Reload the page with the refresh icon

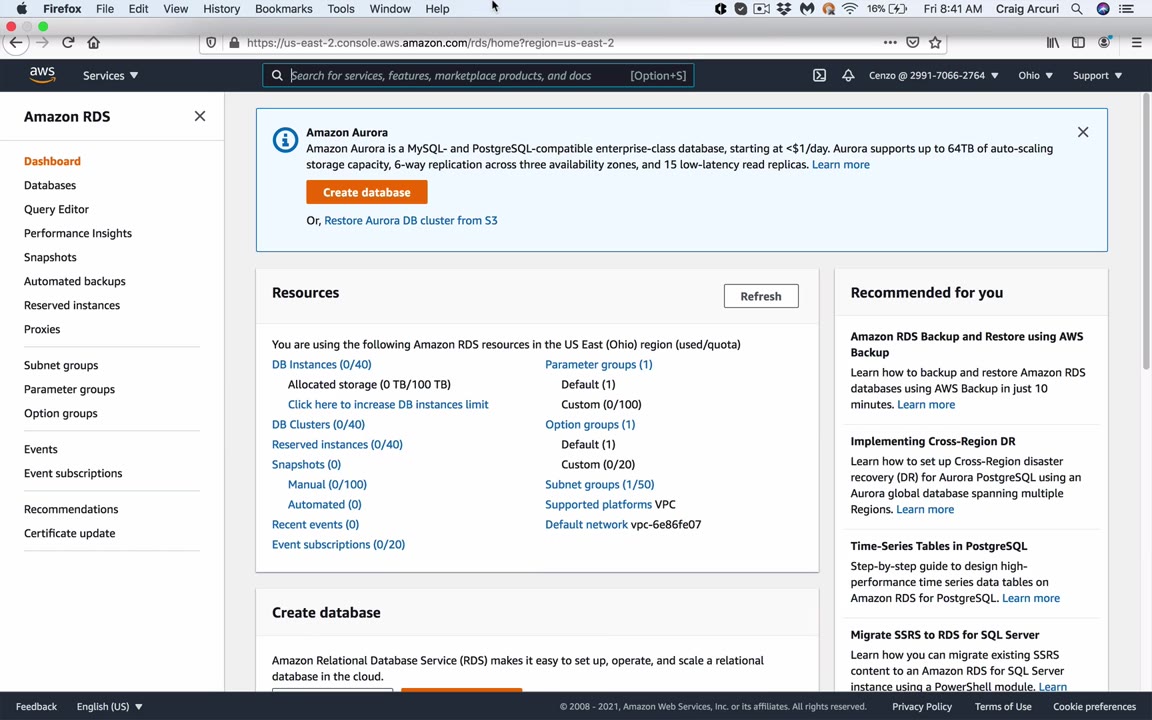pos(68,43)
